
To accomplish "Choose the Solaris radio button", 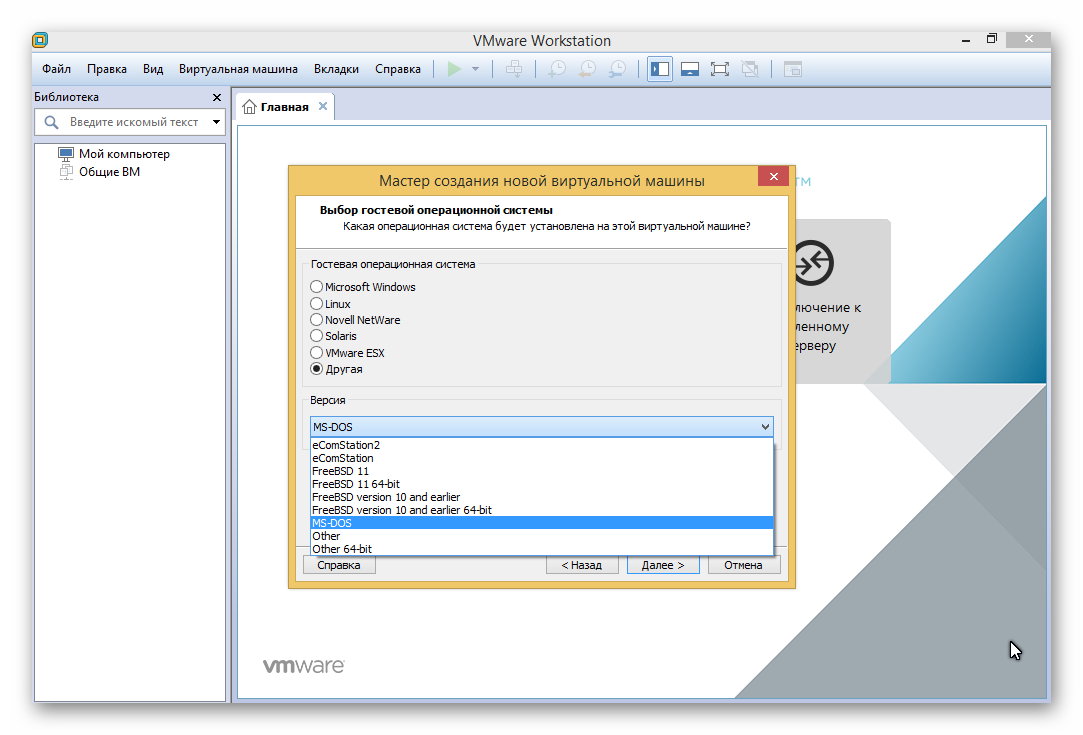I will (x=317, y=336).
